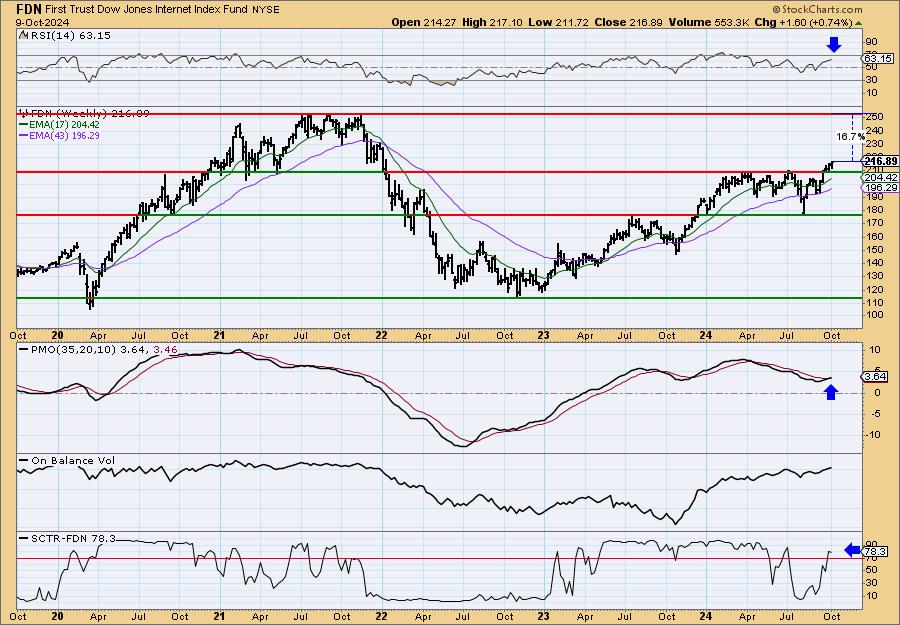Click the Low 211.72 value
The width and height of the screenshot is (900, 625).
[x=559, y=22]
